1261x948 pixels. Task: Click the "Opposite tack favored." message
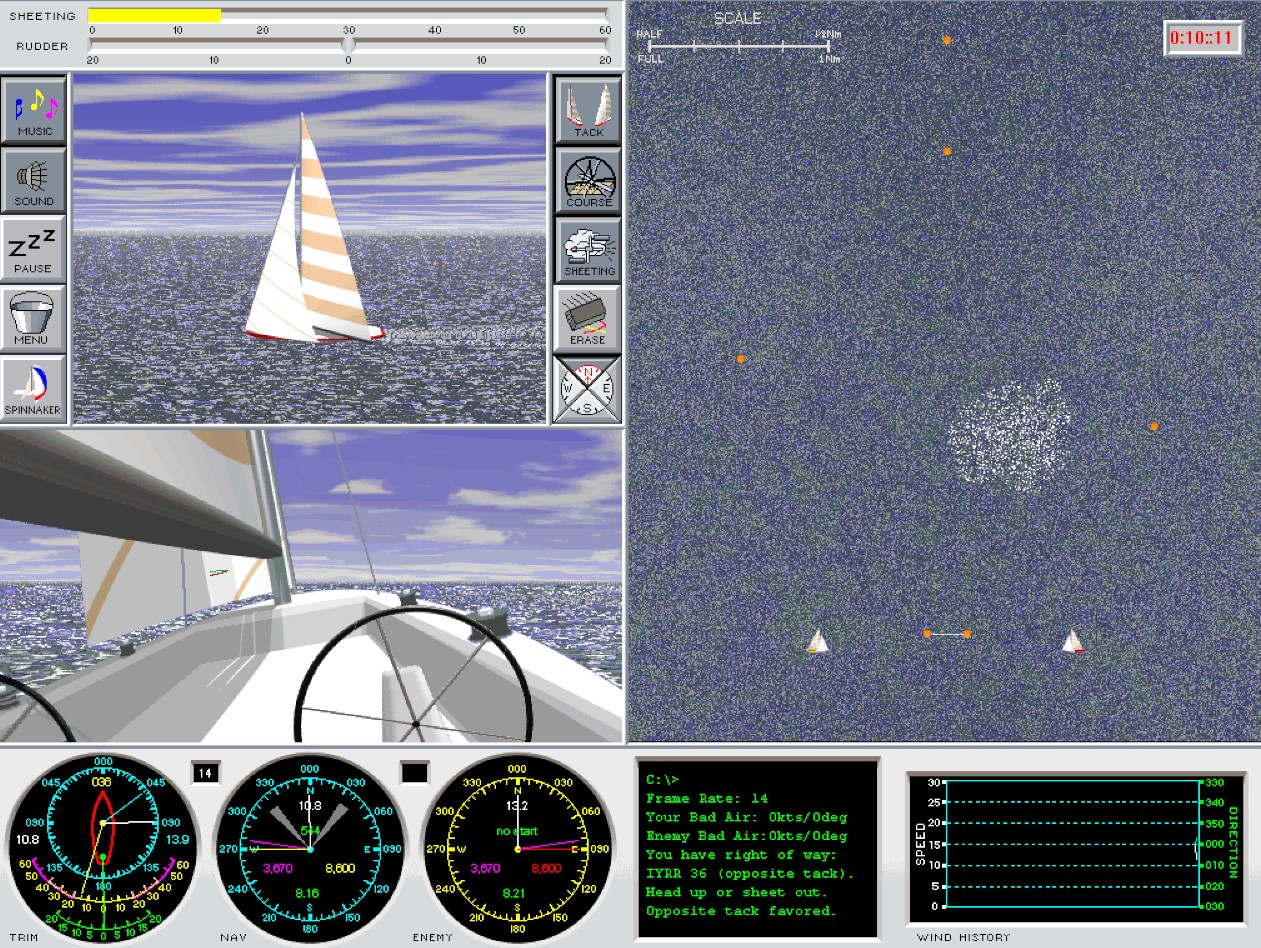tap(741, 911)
